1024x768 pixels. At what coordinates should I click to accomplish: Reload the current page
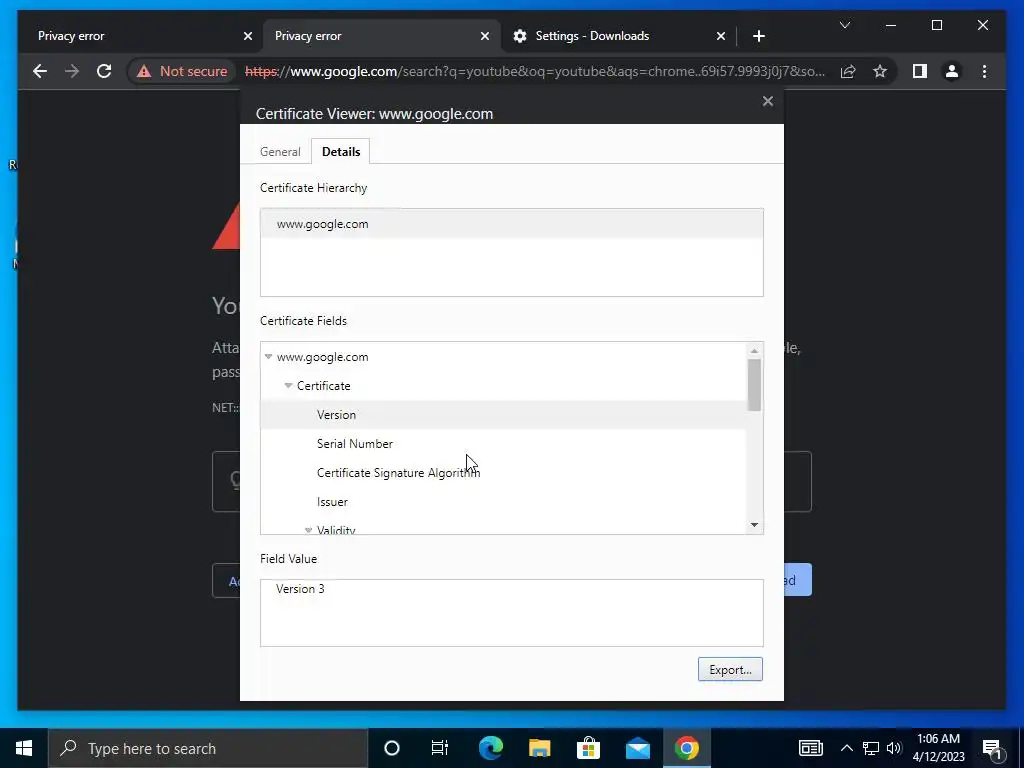point(104,71)
